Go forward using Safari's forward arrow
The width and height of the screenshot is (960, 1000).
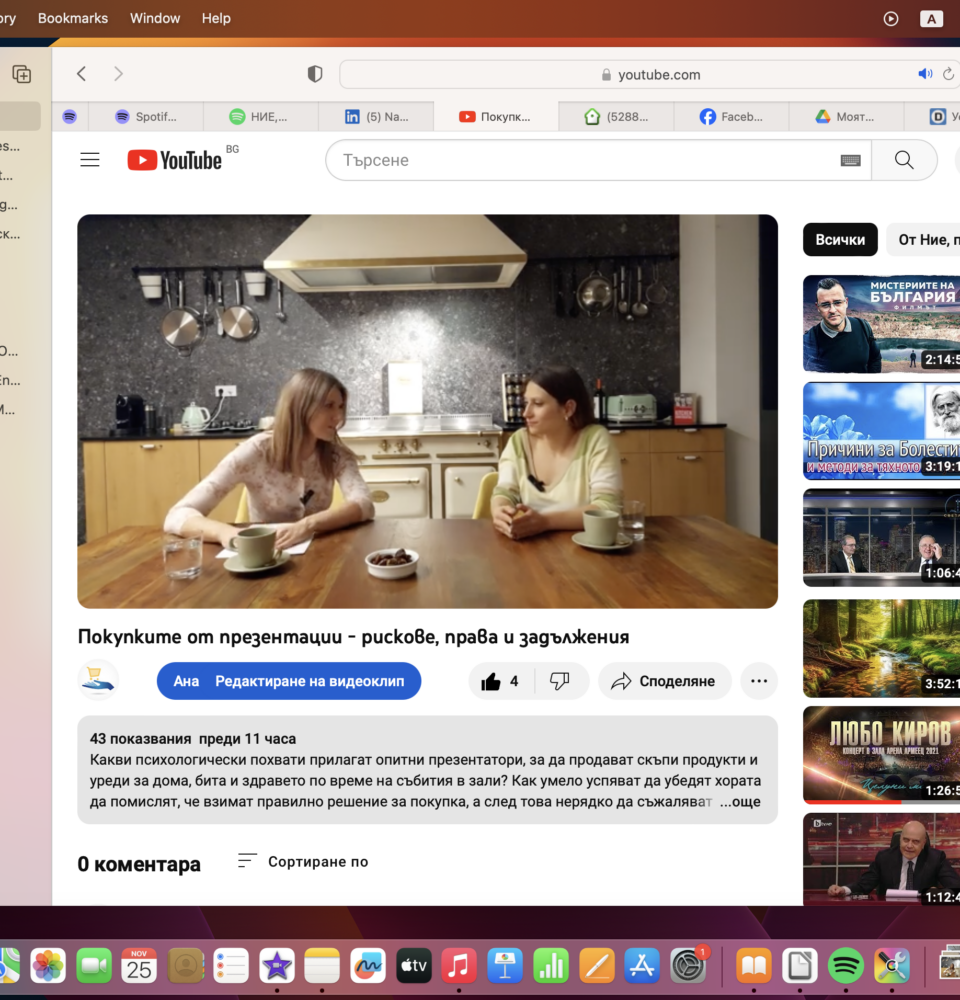pos(118,74)
